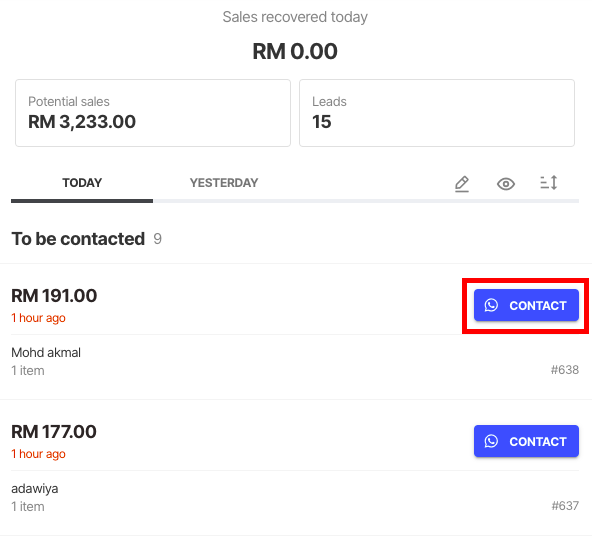Switch to the YESTERDAY tab
Screen dimensions: 592x539
[x=224, y=183]
